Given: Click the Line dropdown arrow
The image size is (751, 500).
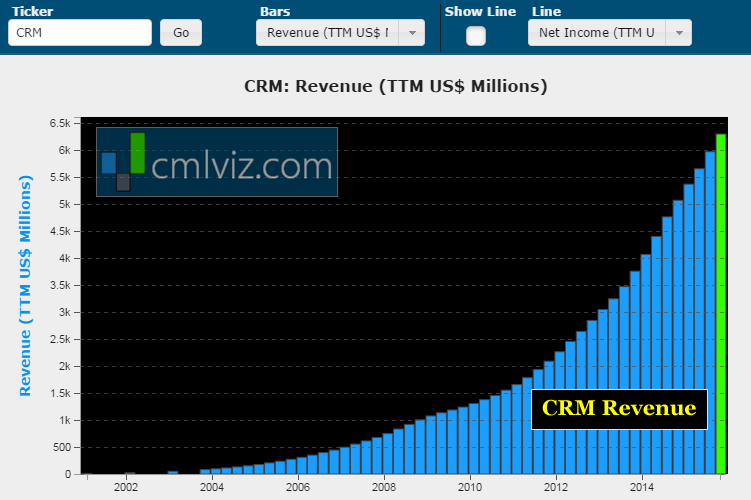Looking at the screenshot, I should pos(679,33).
